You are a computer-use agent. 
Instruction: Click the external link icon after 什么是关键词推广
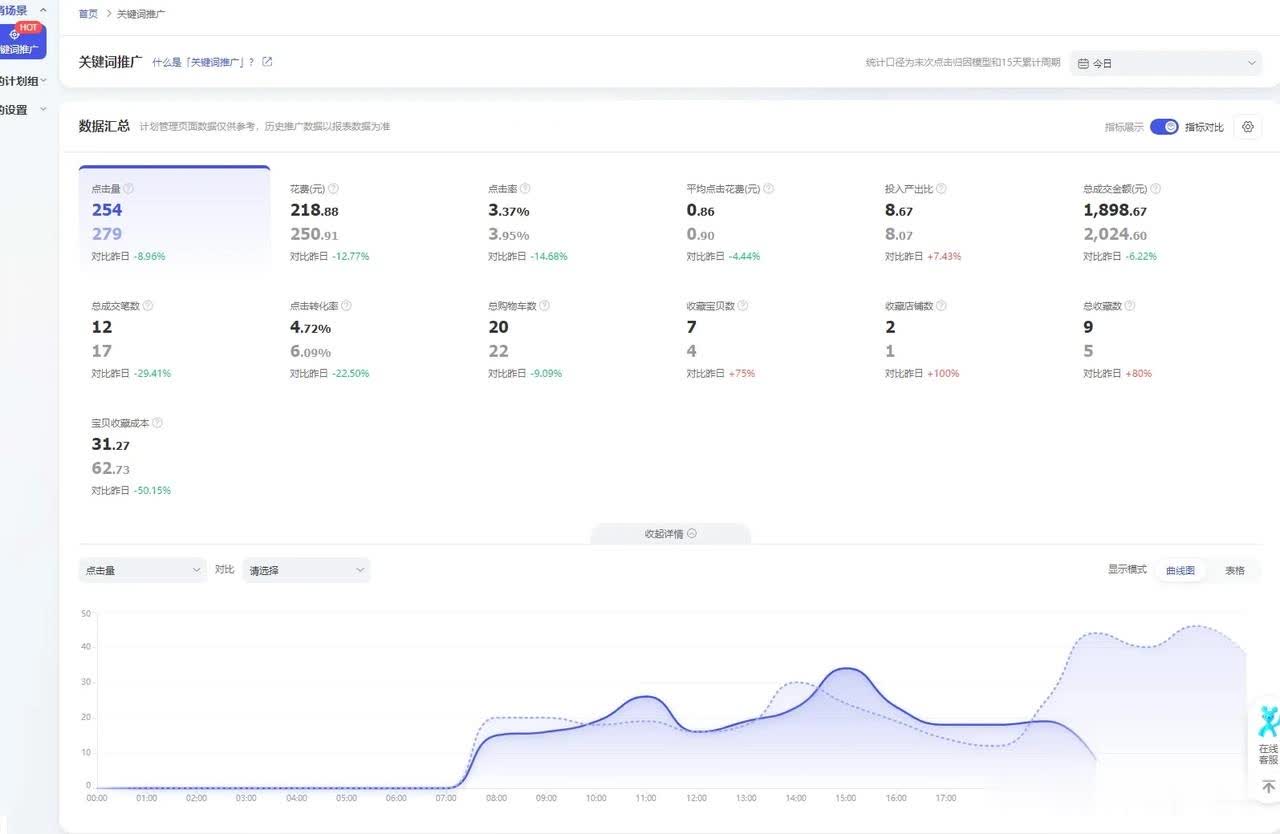pyautogui.click(x=267, y=62)
